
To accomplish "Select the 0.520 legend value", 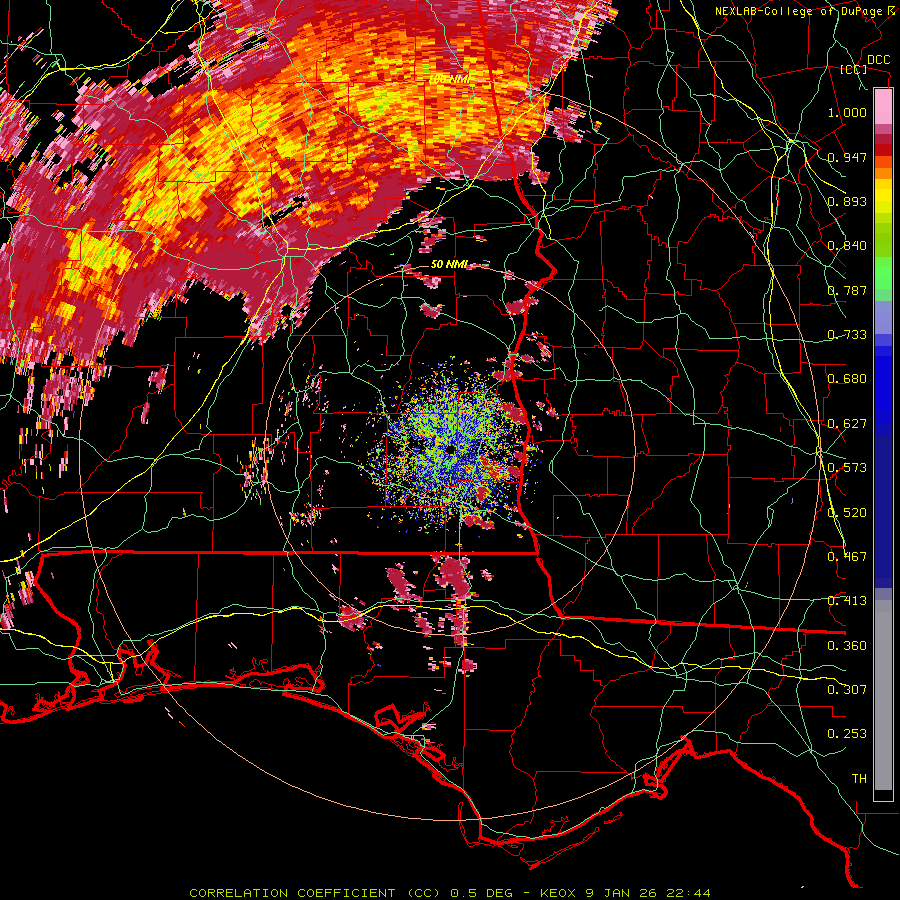I will 847,513.
